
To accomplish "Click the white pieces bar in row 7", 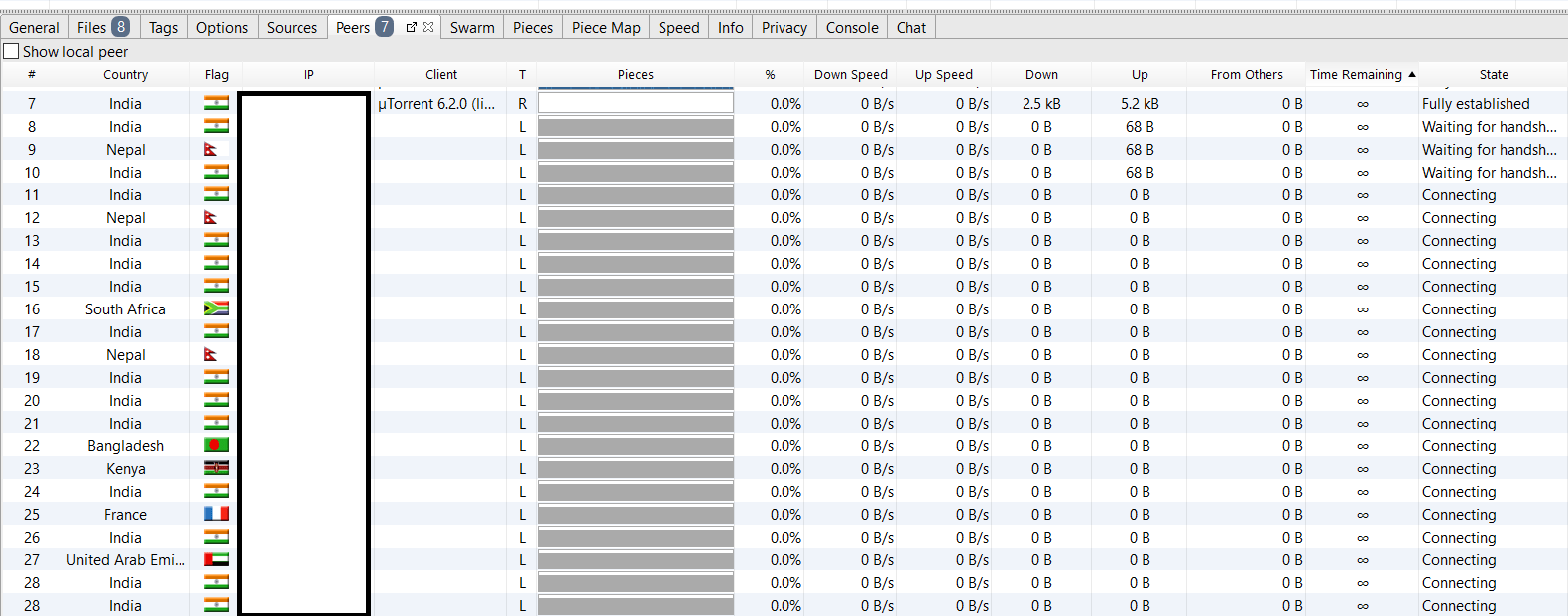I will coord(636,103).
